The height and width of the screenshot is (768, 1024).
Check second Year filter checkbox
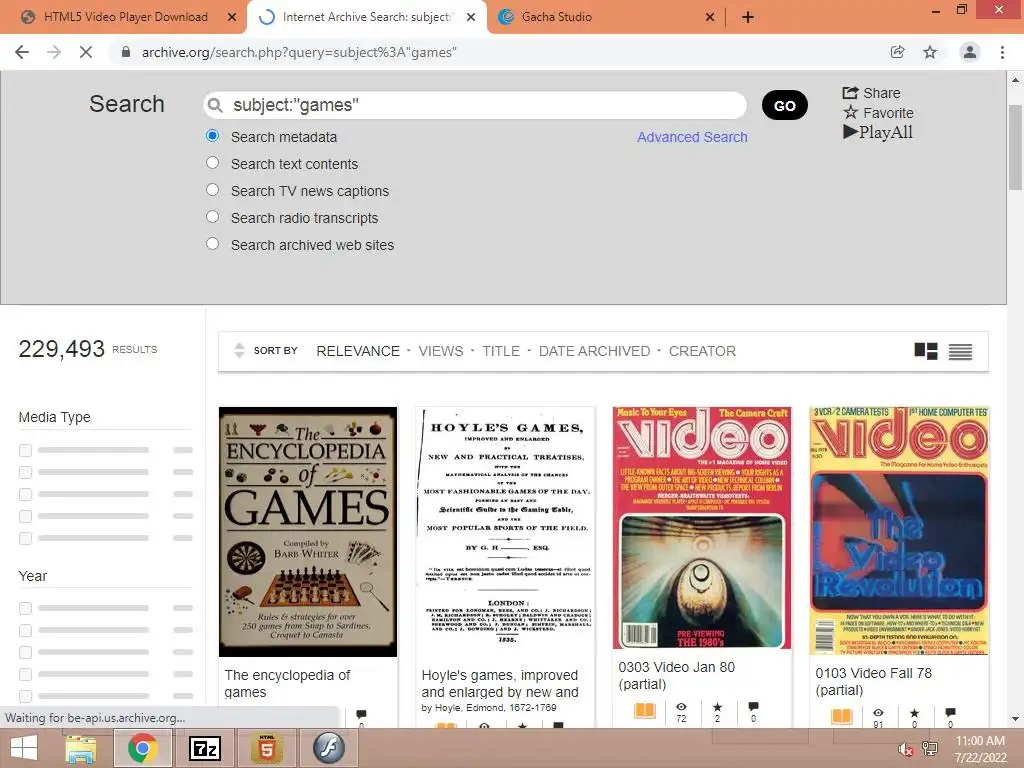25,630
